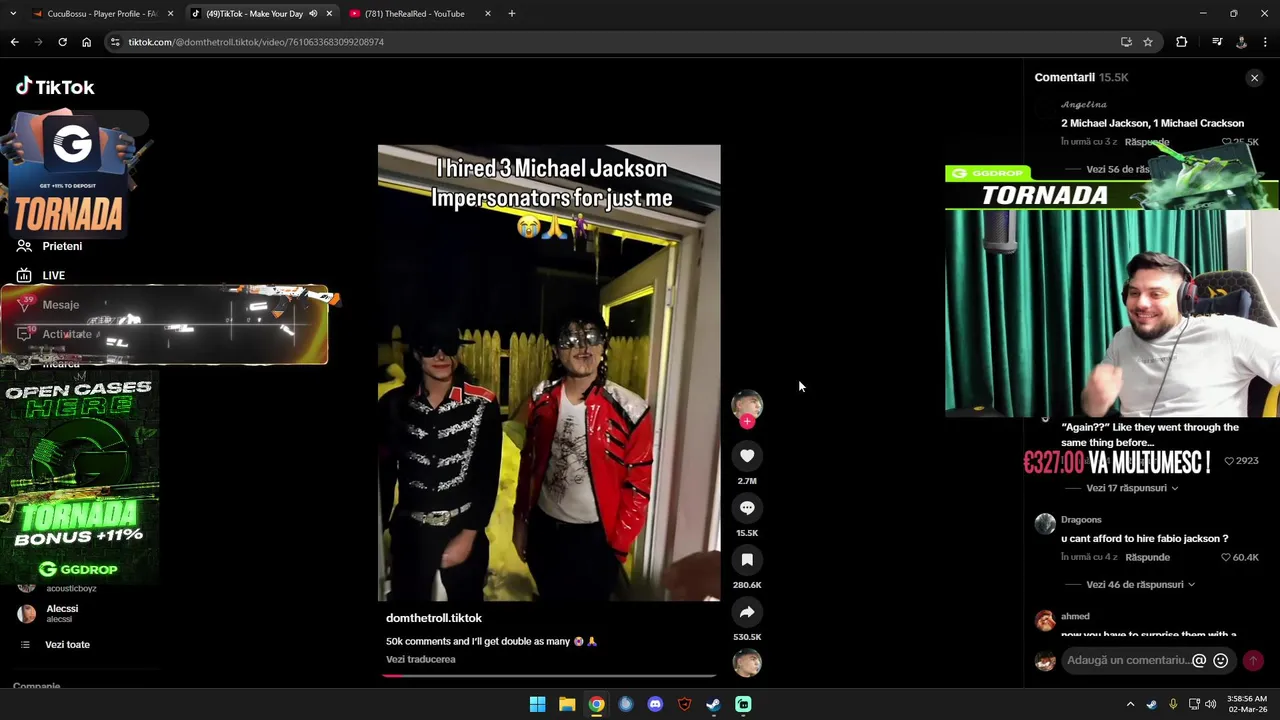Click the "u cant afford to hire fabio jackson ?" comment
Image resolution: width=1280 pixels, height=720 pixels.
[1145, 539]
